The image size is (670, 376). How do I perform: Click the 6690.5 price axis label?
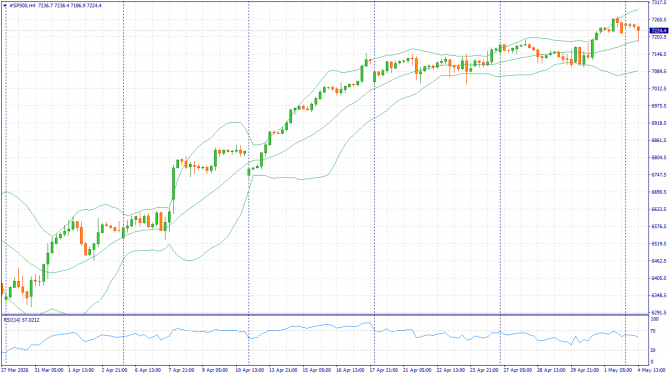tap(659, 192)
